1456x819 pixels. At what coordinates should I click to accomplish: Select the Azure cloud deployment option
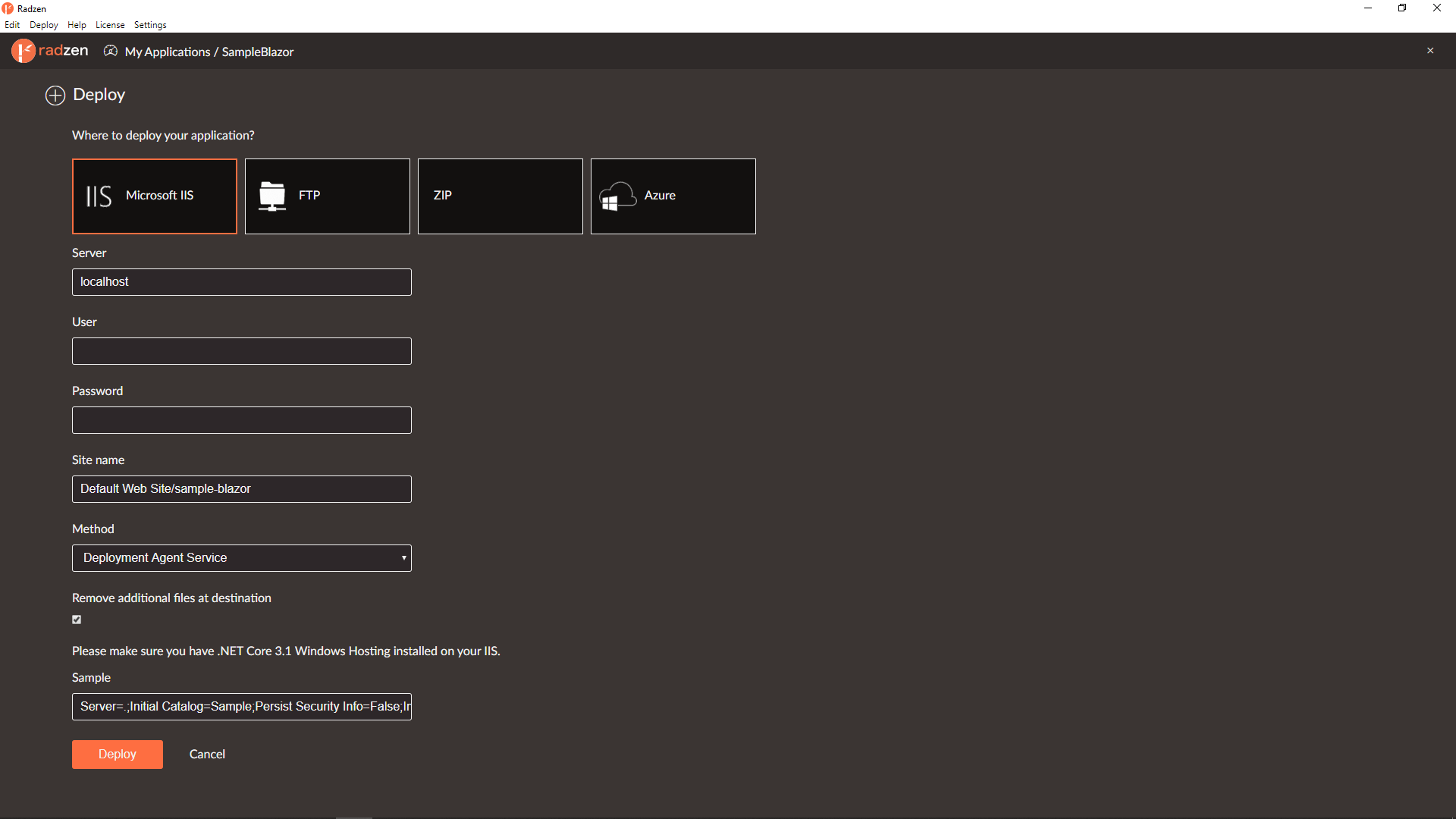[x=673, y=196]
